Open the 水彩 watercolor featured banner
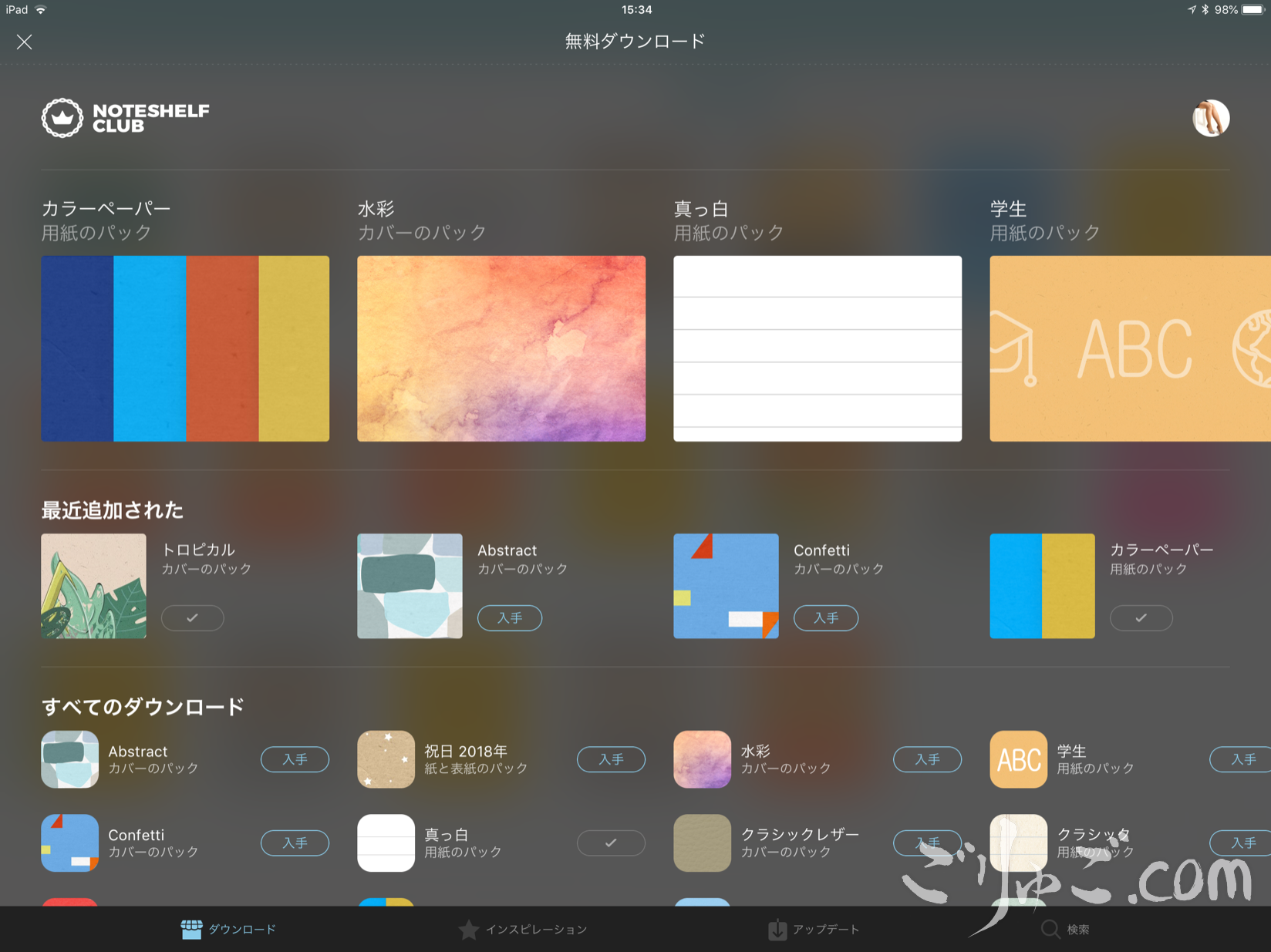This screenshot has height=952, width=1271. point(501,348)
